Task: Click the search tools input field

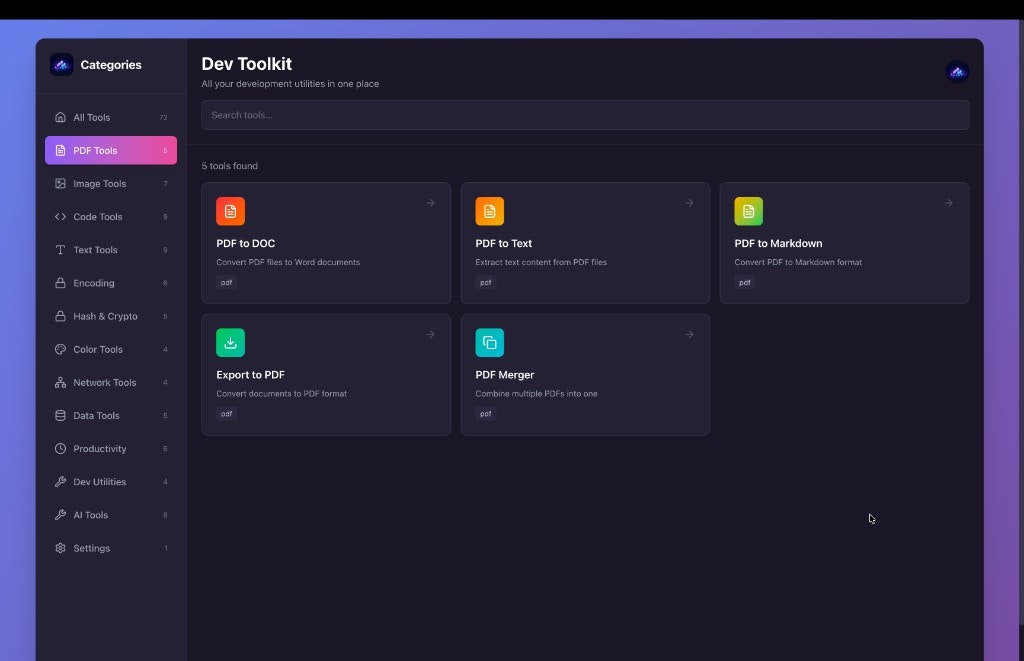Action: (x=585, y=114)
